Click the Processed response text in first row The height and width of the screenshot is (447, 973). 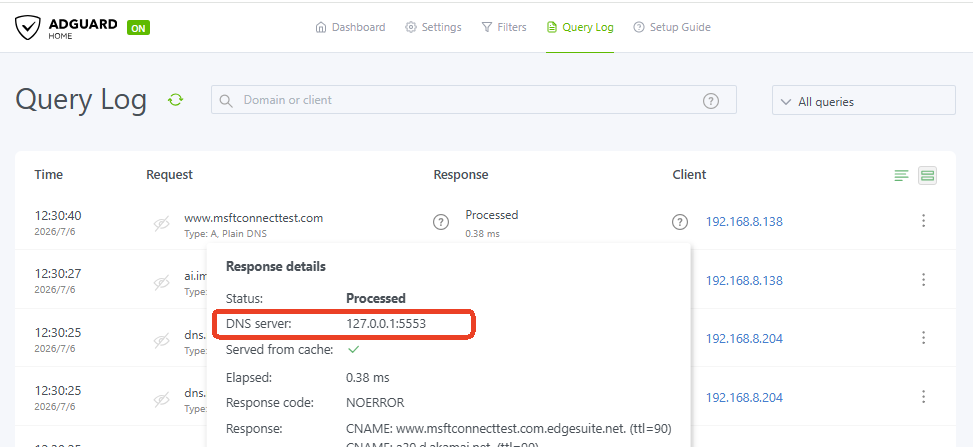pyautogui.click(x=491, y=215)
